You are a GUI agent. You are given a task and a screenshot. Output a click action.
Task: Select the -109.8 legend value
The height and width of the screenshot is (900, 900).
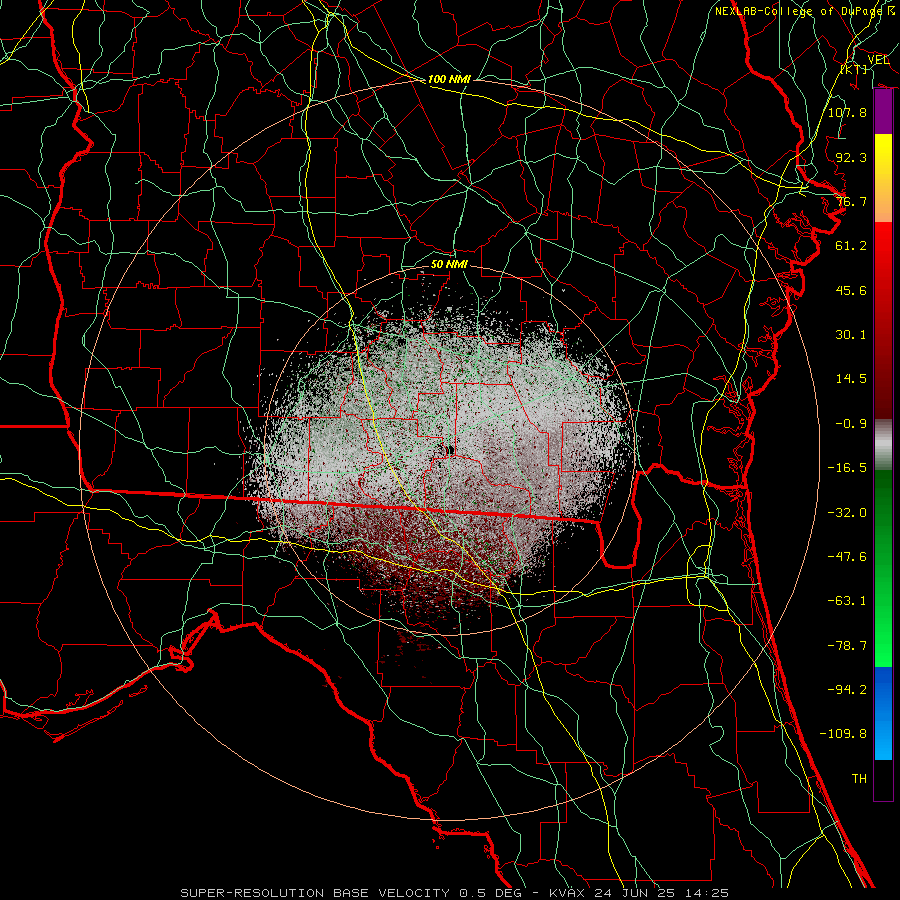tap(843, 734)
